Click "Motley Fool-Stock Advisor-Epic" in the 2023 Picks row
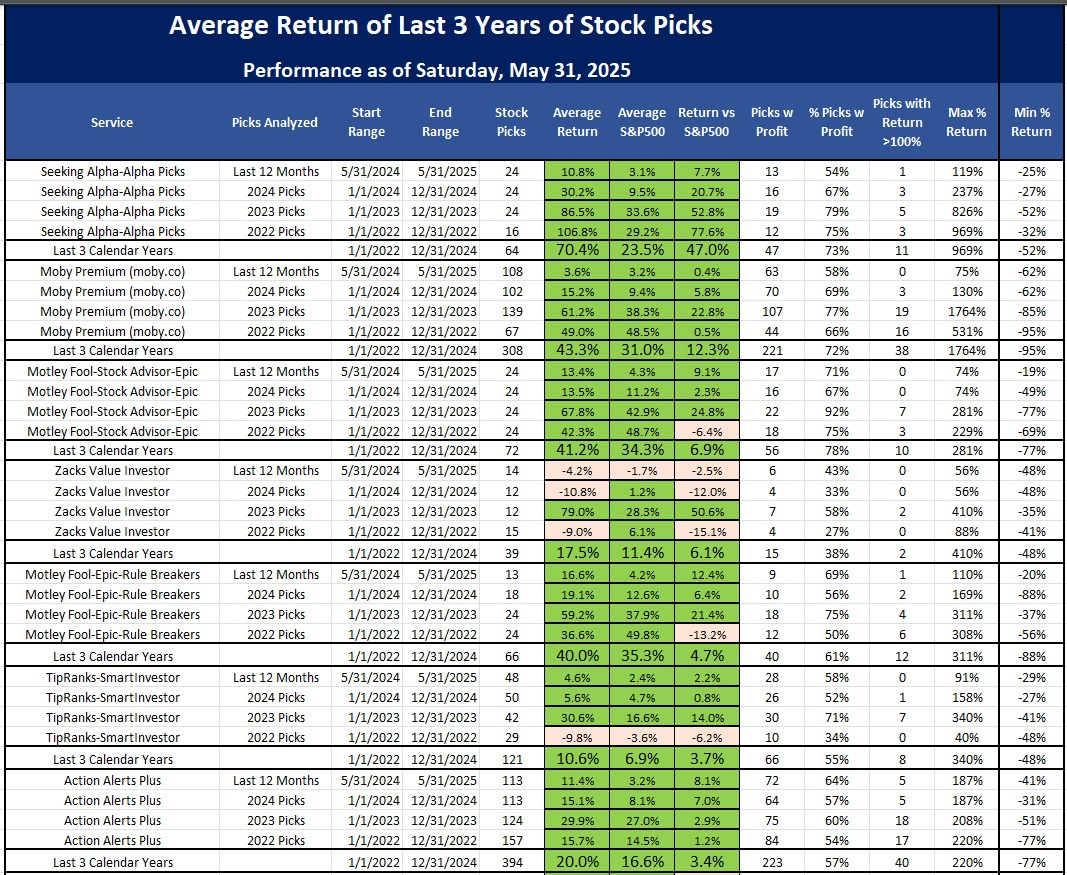Image resolution: width=1067 pixels, height=875 pixels. click(x=112, y=412)
